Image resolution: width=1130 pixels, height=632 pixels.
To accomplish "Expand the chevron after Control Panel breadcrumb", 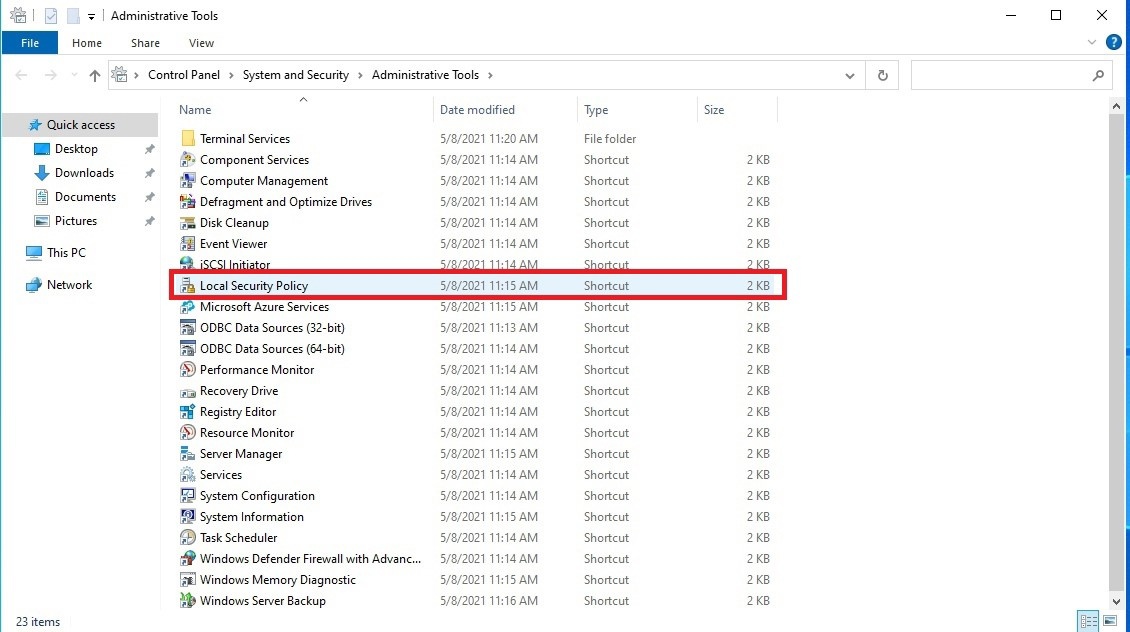I will (x=231, y=75).
